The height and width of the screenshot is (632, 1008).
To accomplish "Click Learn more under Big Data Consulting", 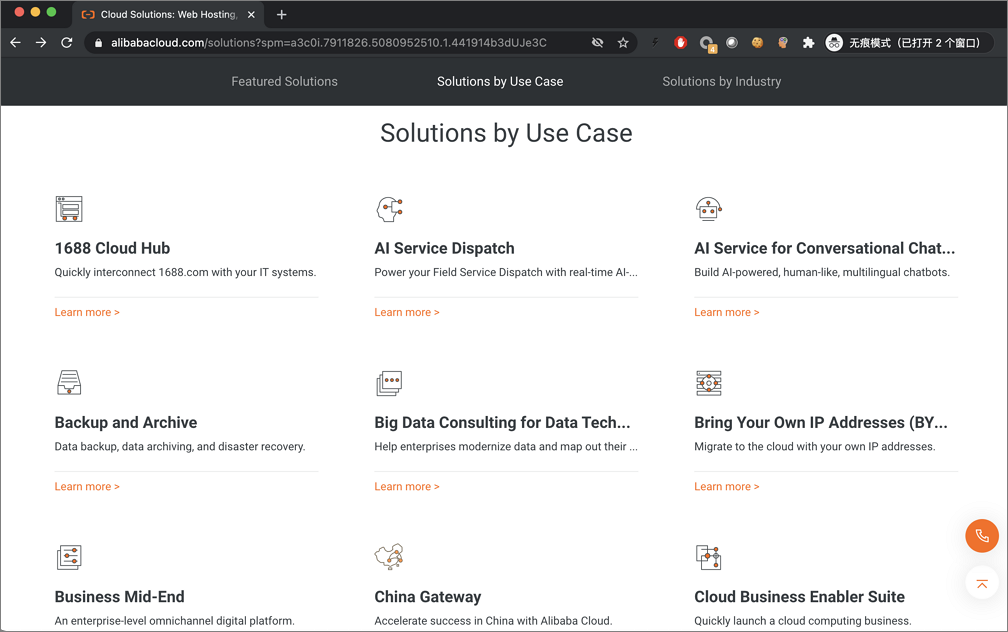I will (x=407, y=487).
